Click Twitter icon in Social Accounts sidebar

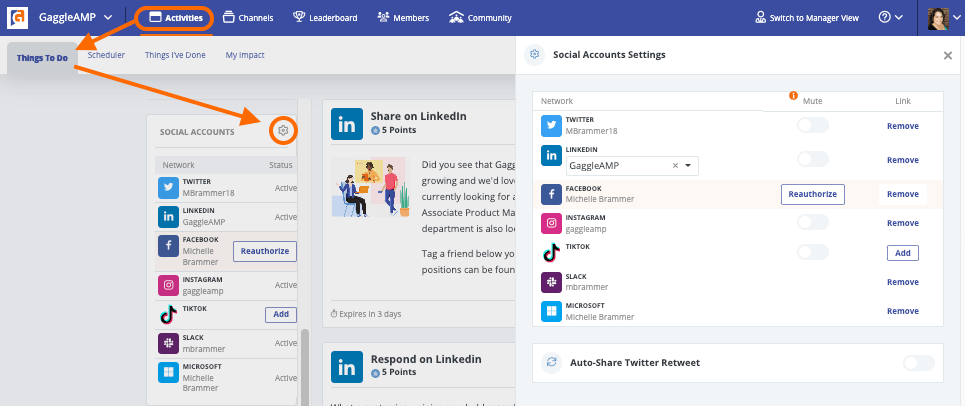[168, 188]
